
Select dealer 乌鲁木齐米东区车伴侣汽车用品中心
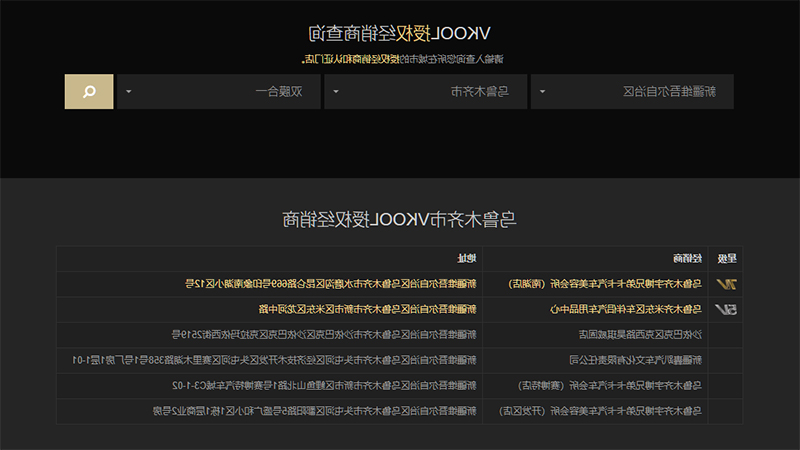pos(626,309)
